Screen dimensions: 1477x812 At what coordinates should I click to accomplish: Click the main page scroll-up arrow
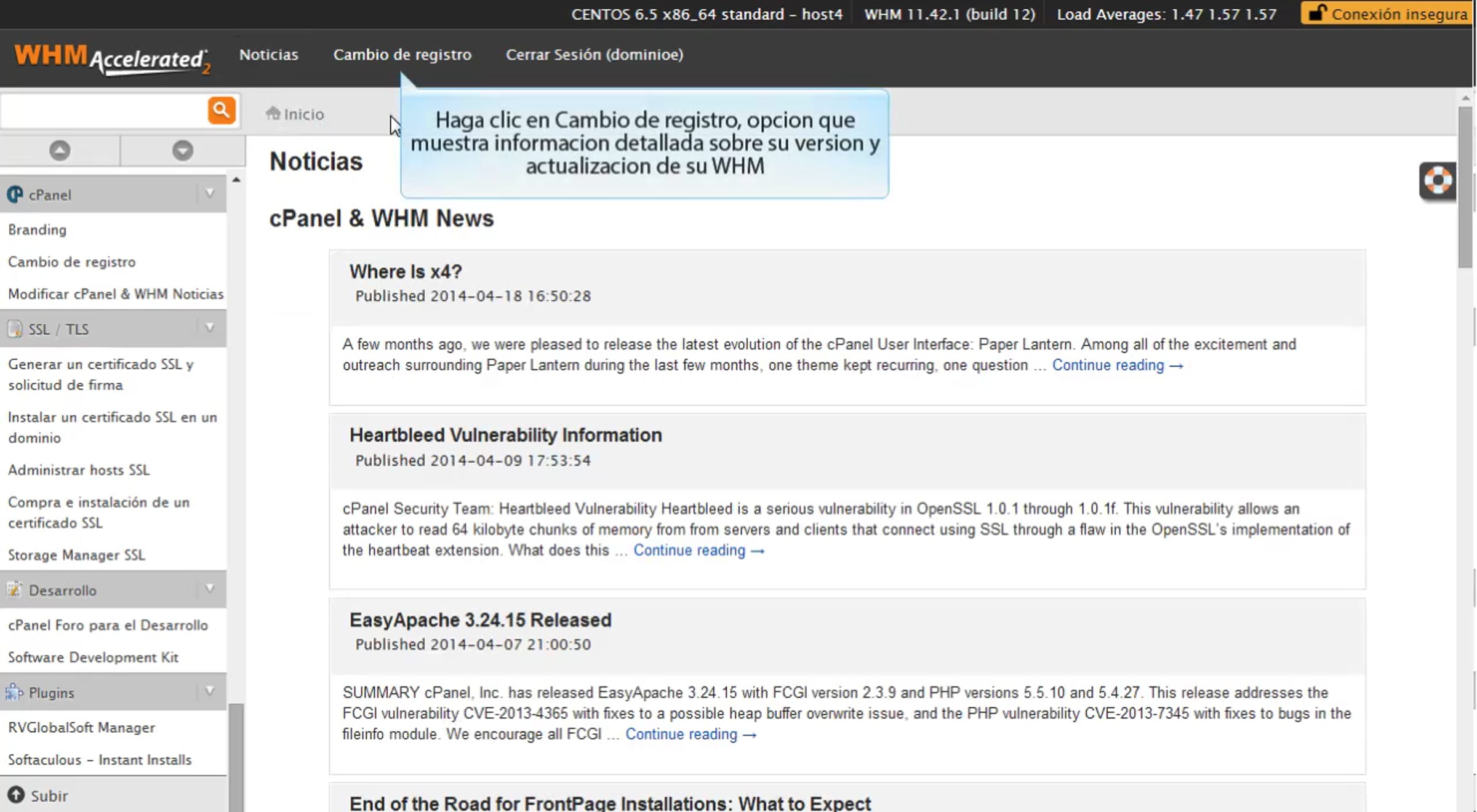coord(1465,98)
